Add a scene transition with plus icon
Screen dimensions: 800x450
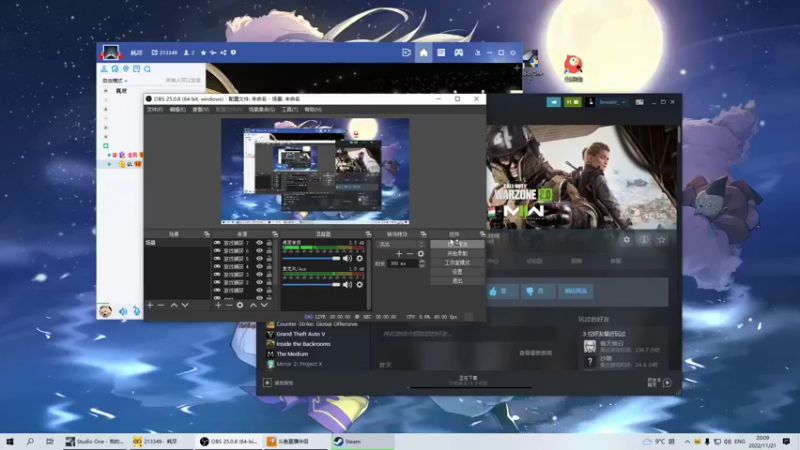tap(399, 254)
